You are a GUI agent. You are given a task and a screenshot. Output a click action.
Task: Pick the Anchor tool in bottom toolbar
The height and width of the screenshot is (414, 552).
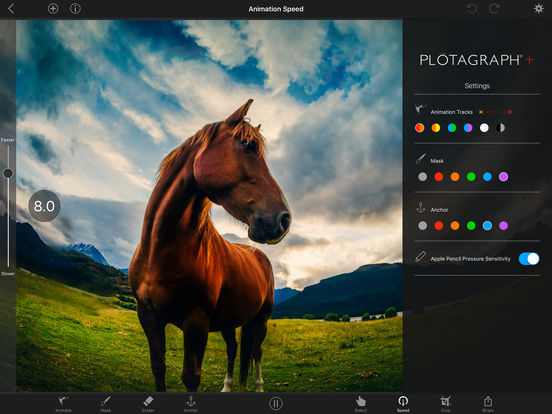tap(190, 403)
